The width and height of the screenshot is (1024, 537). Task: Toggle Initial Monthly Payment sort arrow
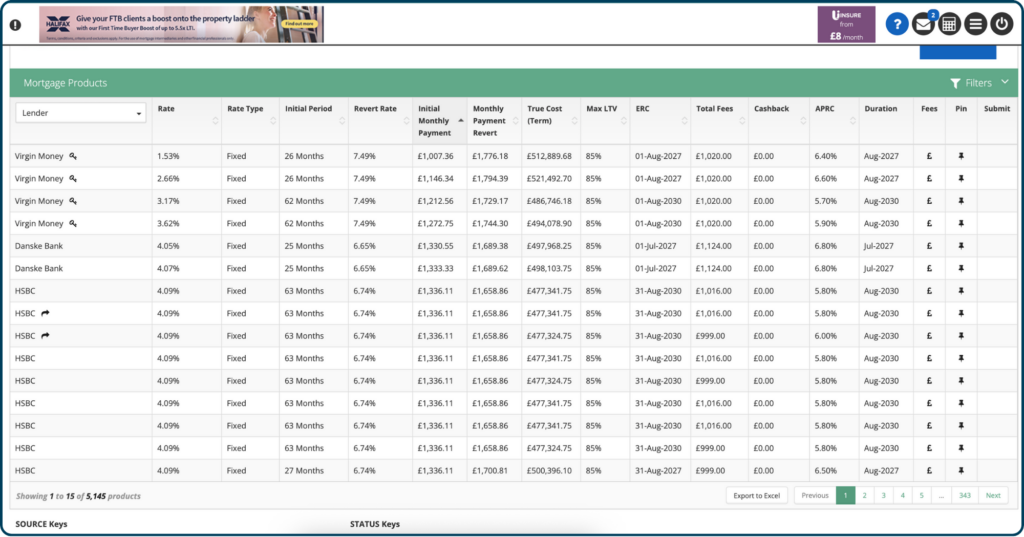tap(460, 121)
